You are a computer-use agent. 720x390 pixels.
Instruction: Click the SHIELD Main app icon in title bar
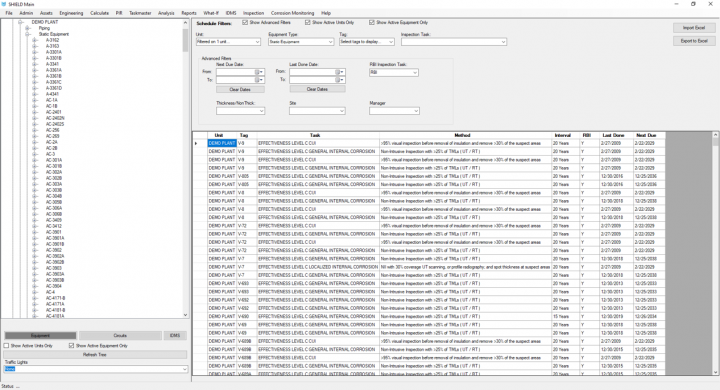click(x=4, y=4)
